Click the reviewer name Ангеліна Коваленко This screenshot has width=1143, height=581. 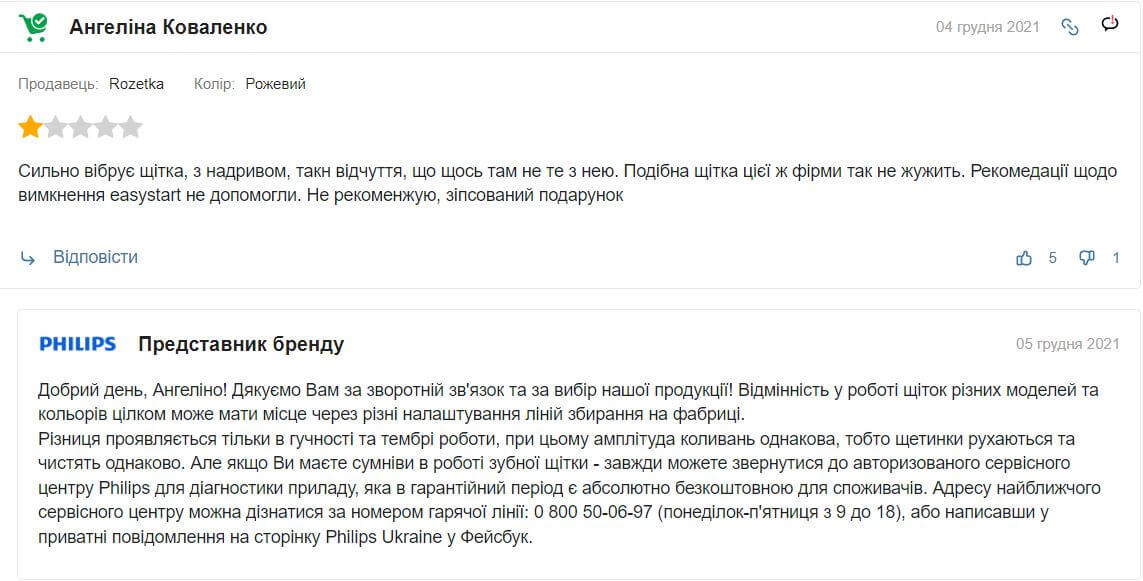click(x=167, y=26)
